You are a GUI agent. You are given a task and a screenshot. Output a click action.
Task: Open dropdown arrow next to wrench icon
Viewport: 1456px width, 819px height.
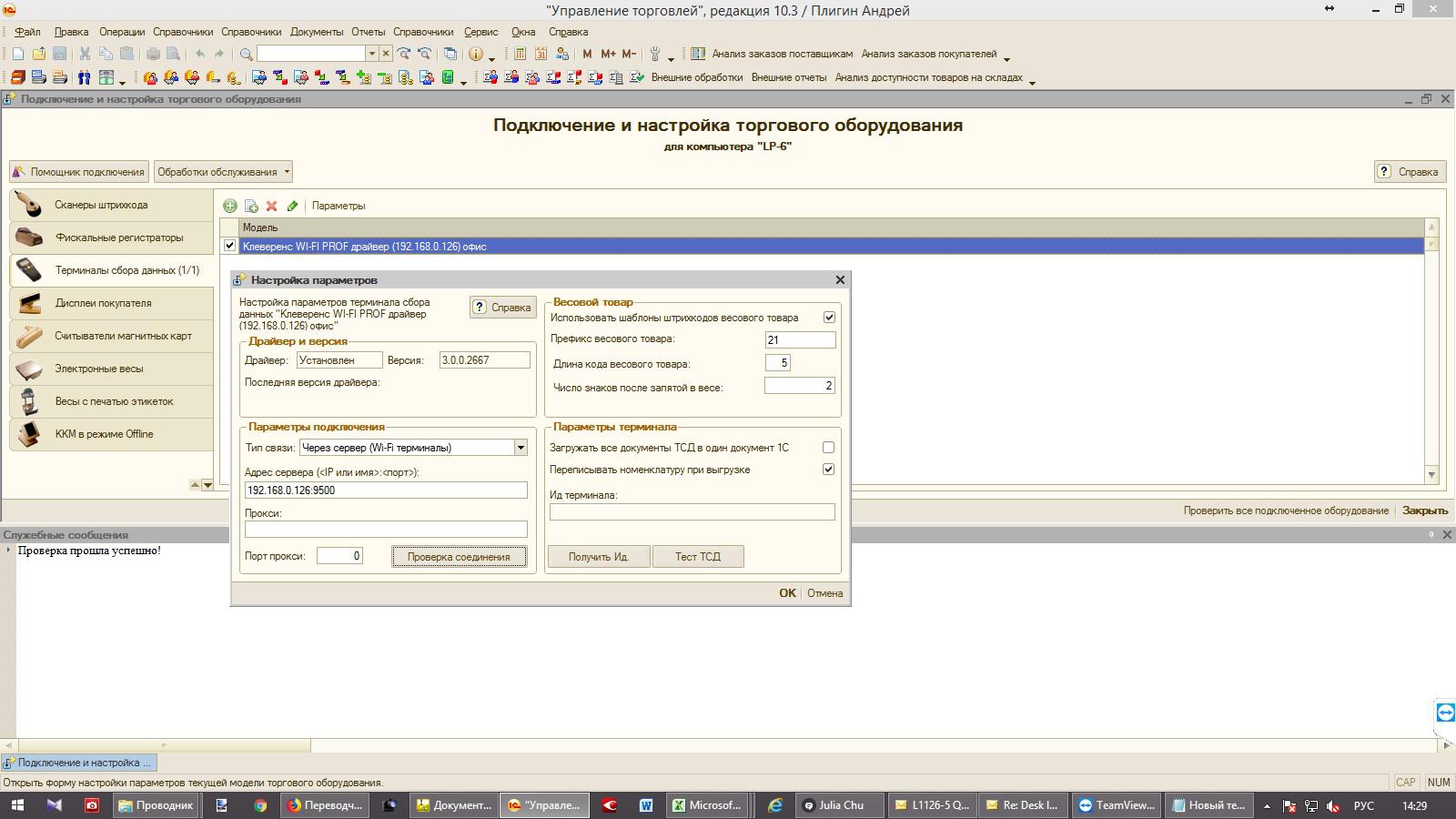[671, 58]
